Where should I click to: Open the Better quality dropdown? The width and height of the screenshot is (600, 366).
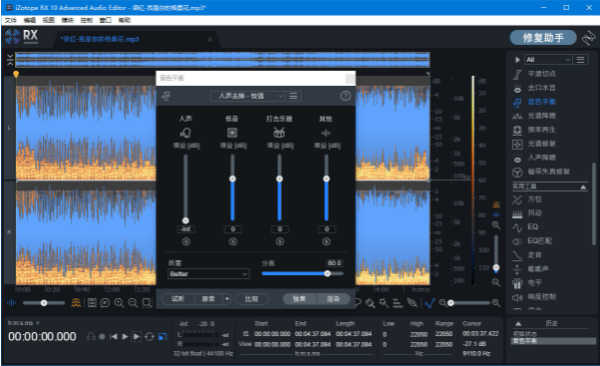click(209, 274)
